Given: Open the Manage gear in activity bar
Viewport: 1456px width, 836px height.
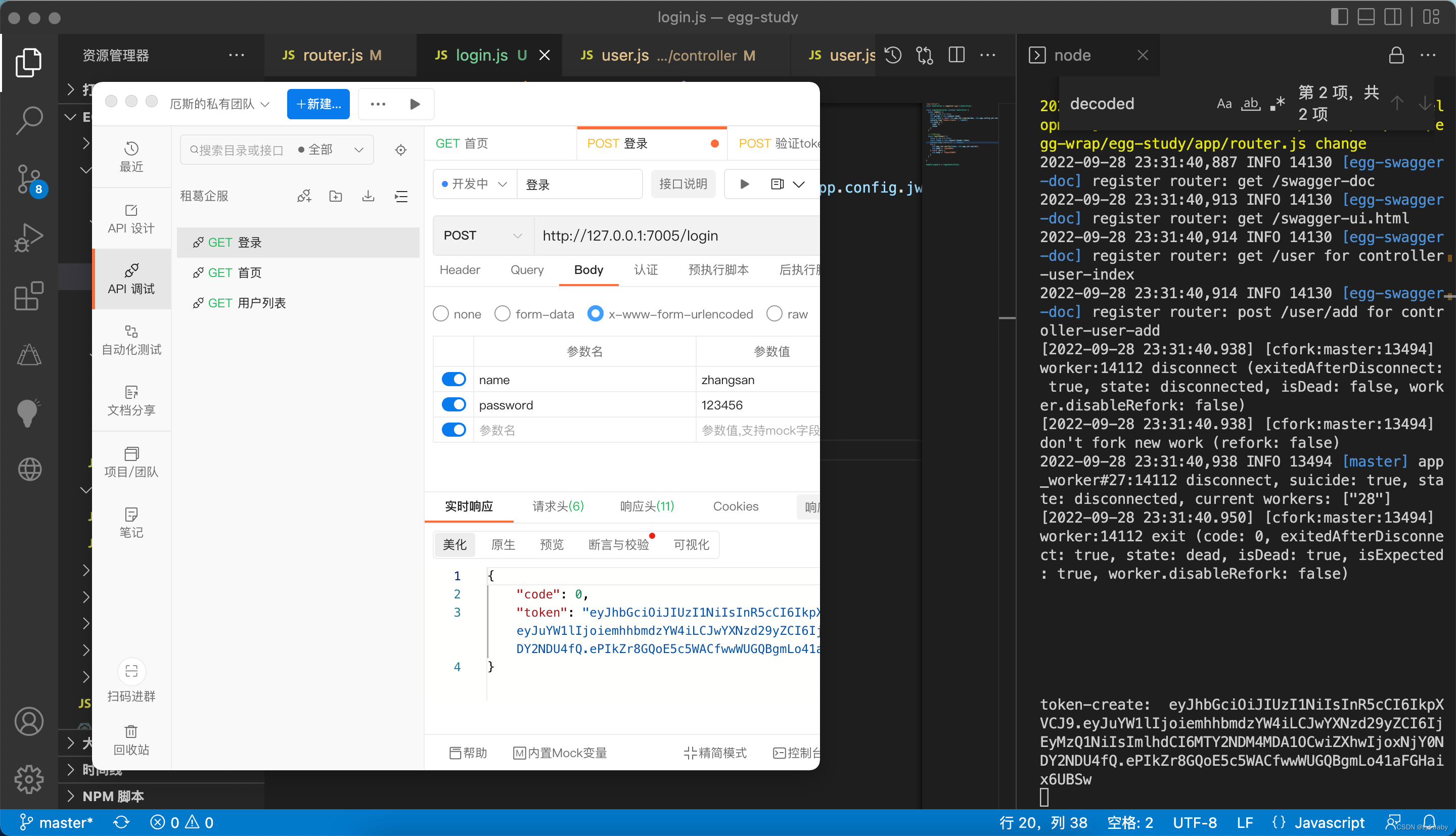Looking at the screenshot, I should (29, 780).
